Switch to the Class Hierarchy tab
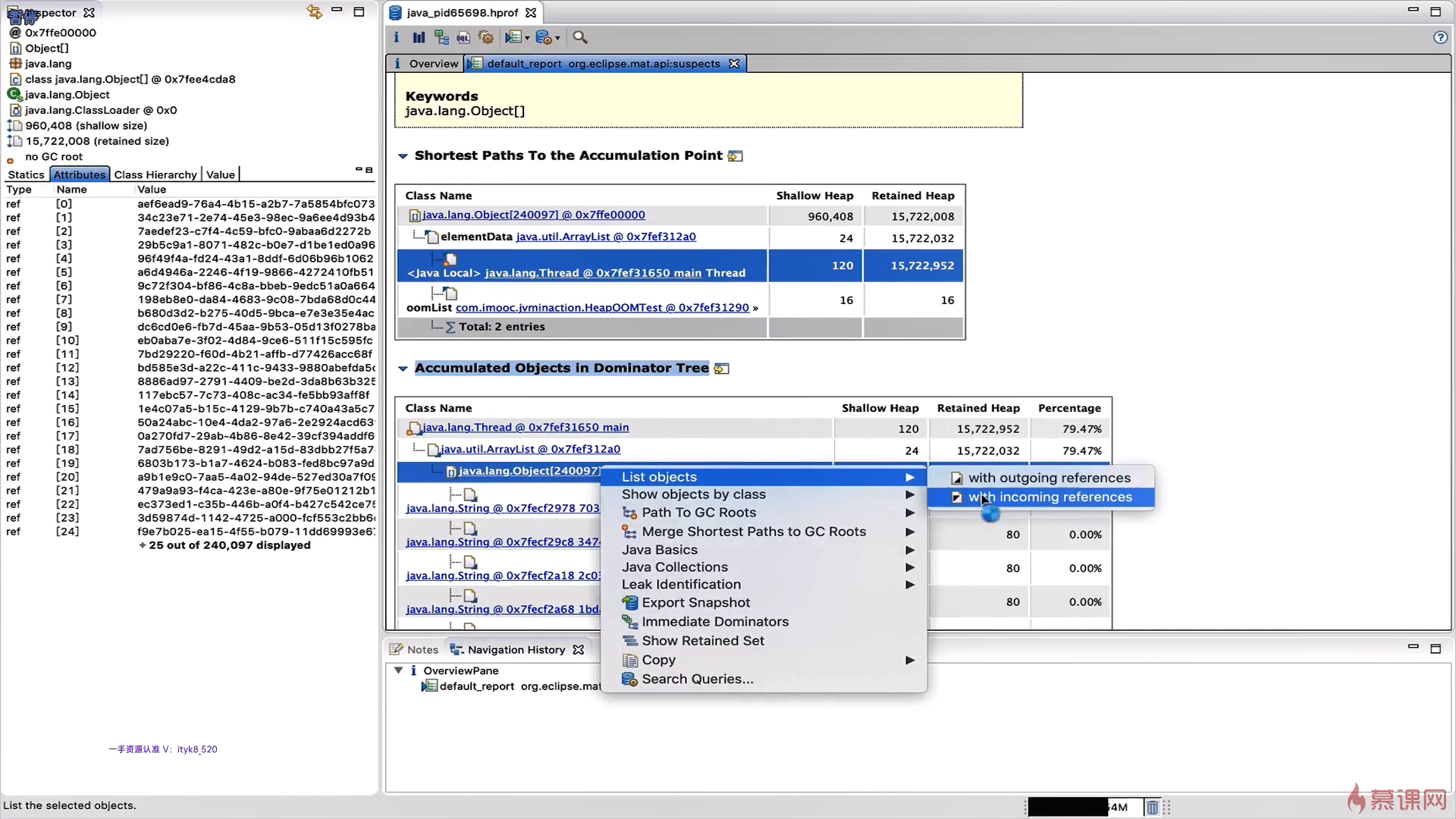This screenshot has width=1456, height=819. pyautogui.click(x=155, y=174)
